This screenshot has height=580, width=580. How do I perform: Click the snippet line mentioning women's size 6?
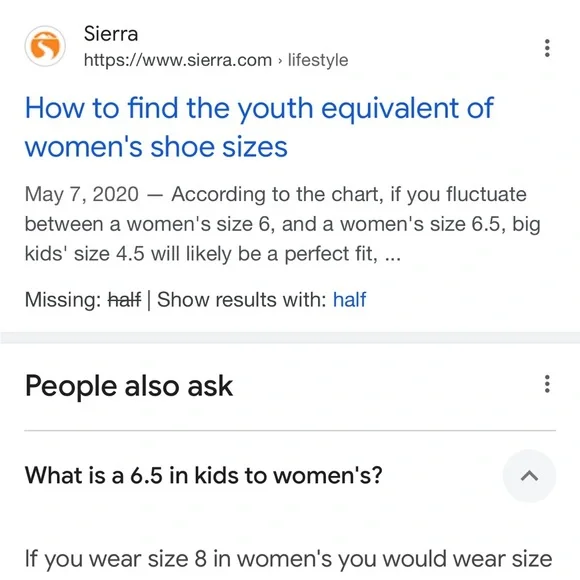[x=283, y=225]
